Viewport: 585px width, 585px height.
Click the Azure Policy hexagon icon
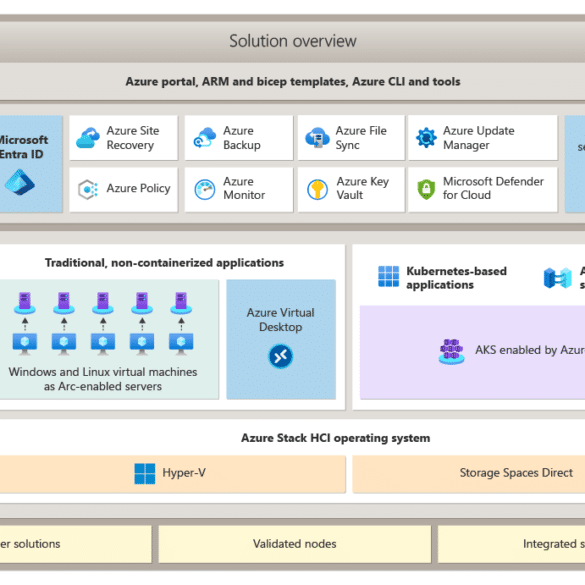pyautogui.click(x=88, y=189)
